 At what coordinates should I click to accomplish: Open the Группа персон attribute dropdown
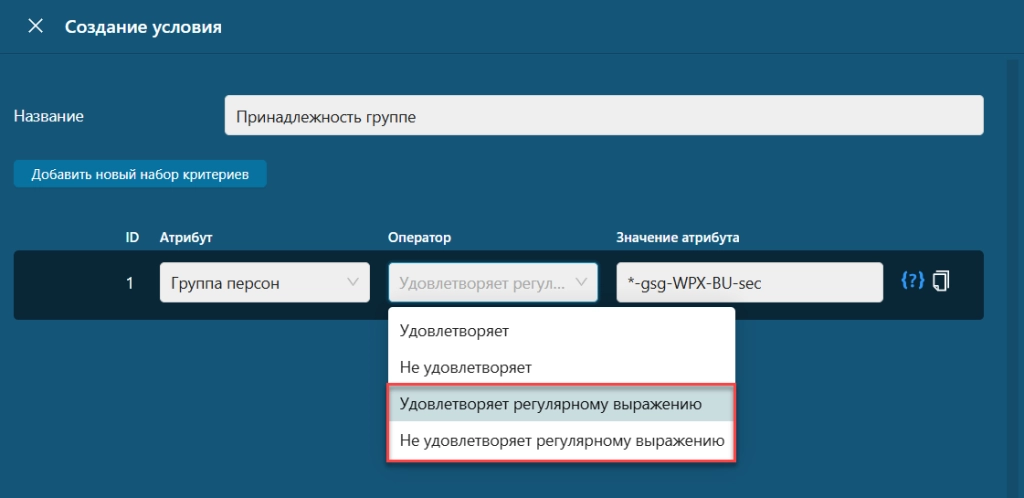pos(264,283)
